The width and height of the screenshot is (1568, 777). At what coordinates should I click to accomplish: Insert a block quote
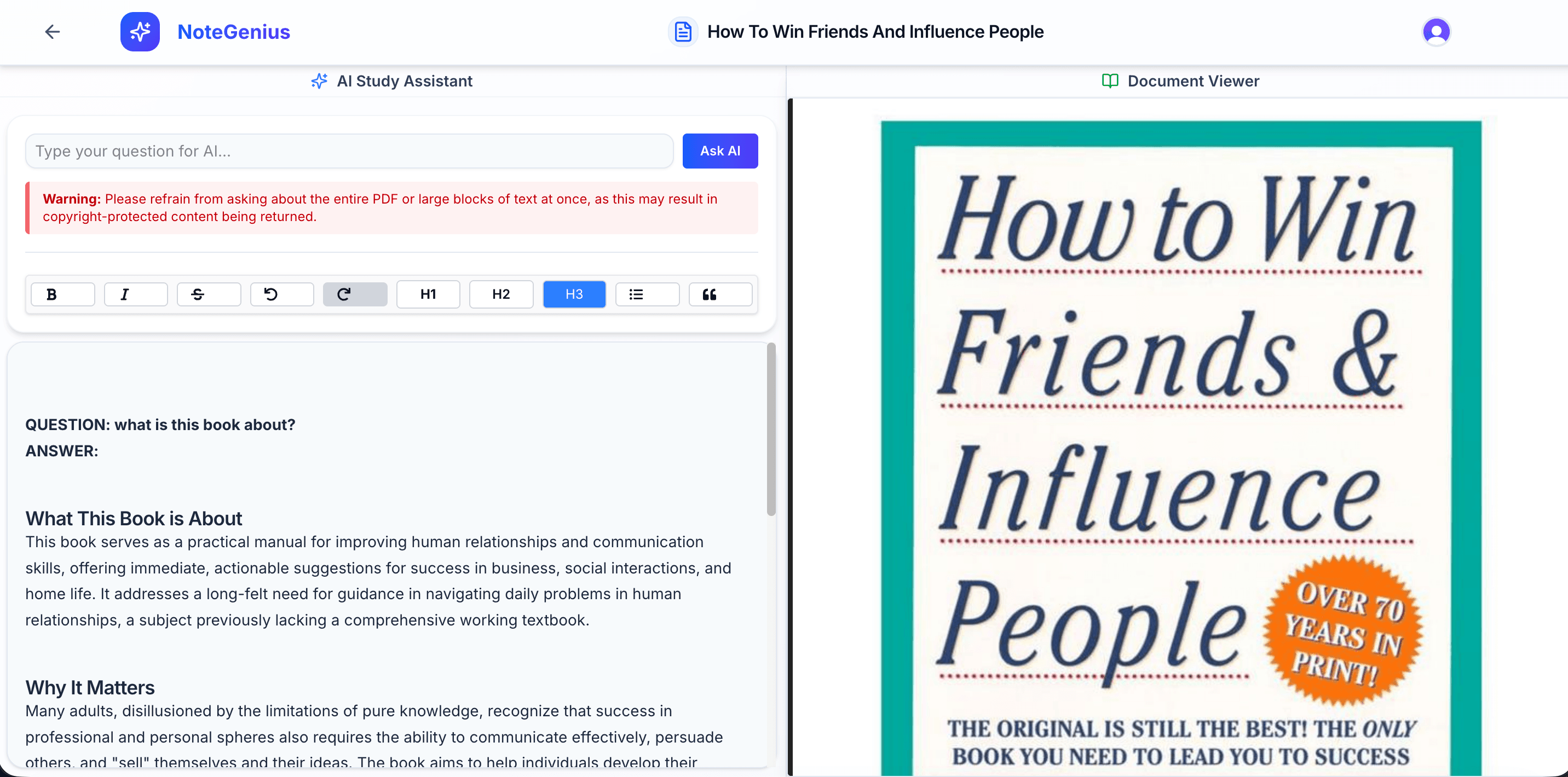(720, 294)
